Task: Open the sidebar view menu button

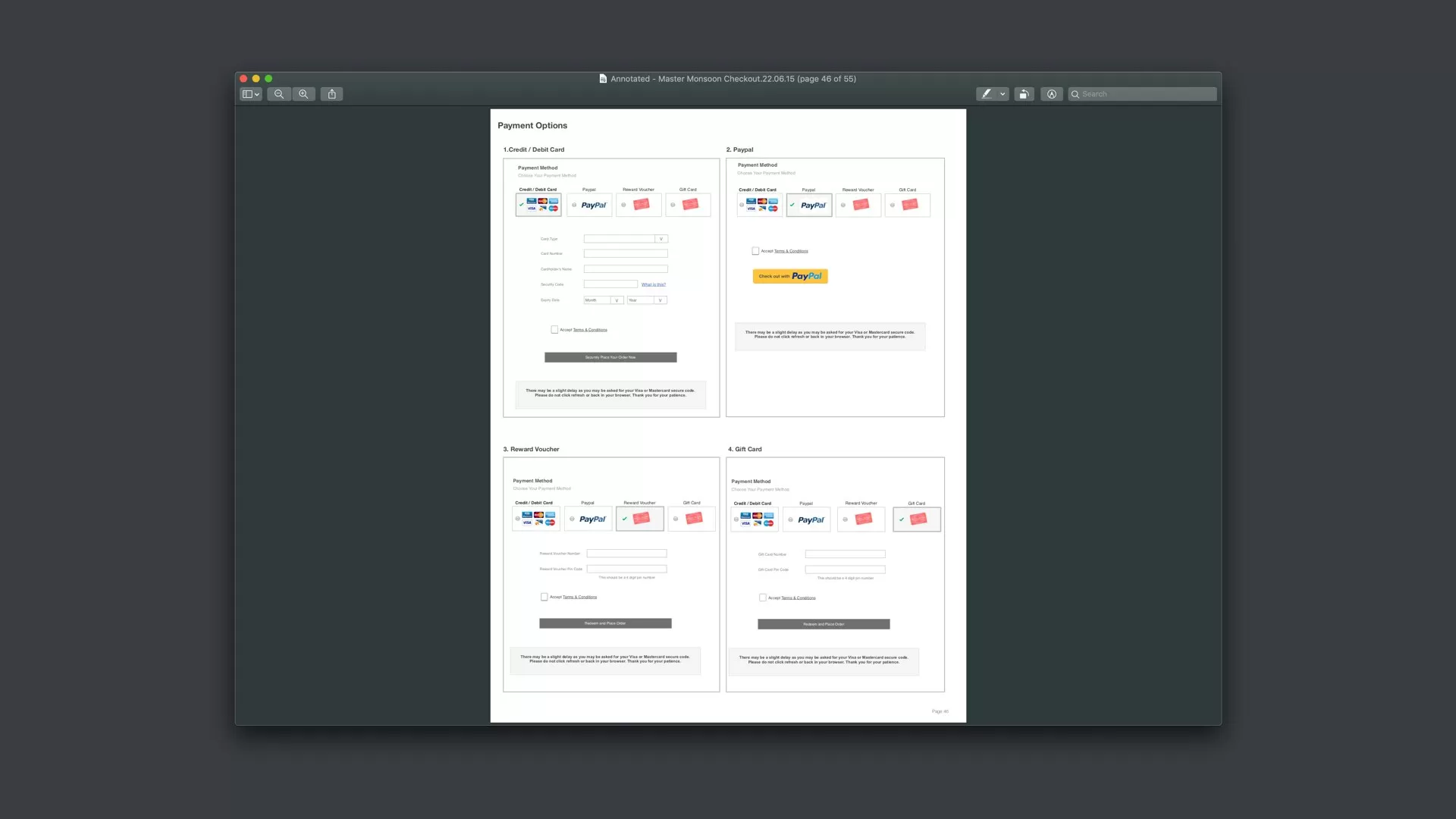Action: click(x=251, y=94)
